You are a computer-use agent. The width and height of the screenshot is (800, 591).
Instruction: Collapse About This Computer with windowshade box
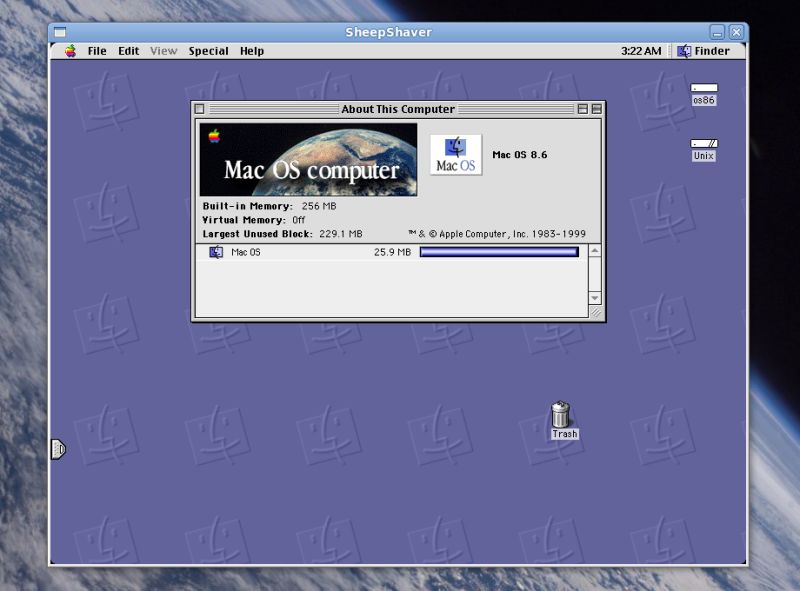(596, 109)
